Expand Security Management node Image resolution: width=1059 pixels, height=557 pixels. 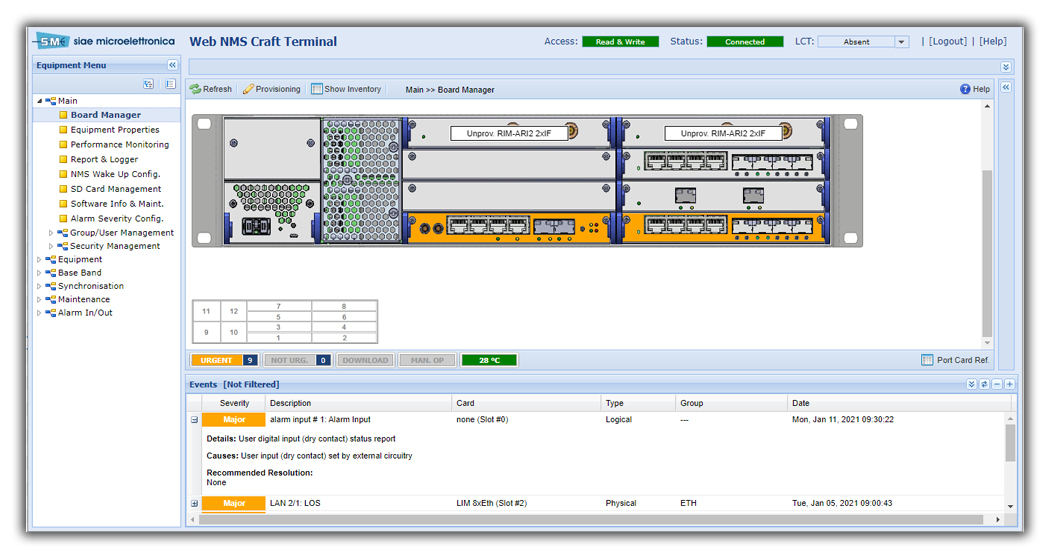pyautogui.click(x=51, y=246)
